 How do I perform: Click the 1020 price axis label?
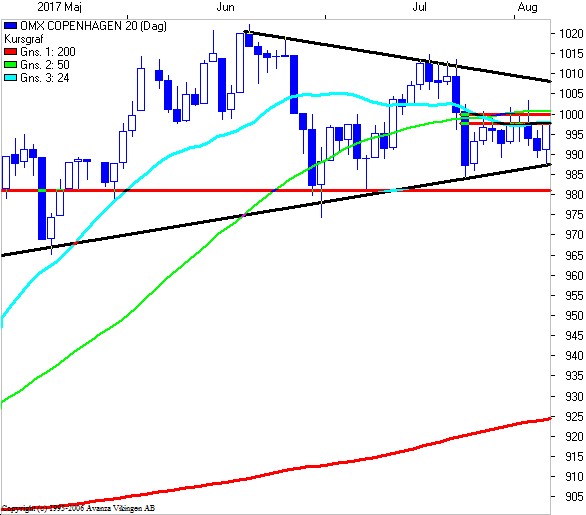click(571, 33)
